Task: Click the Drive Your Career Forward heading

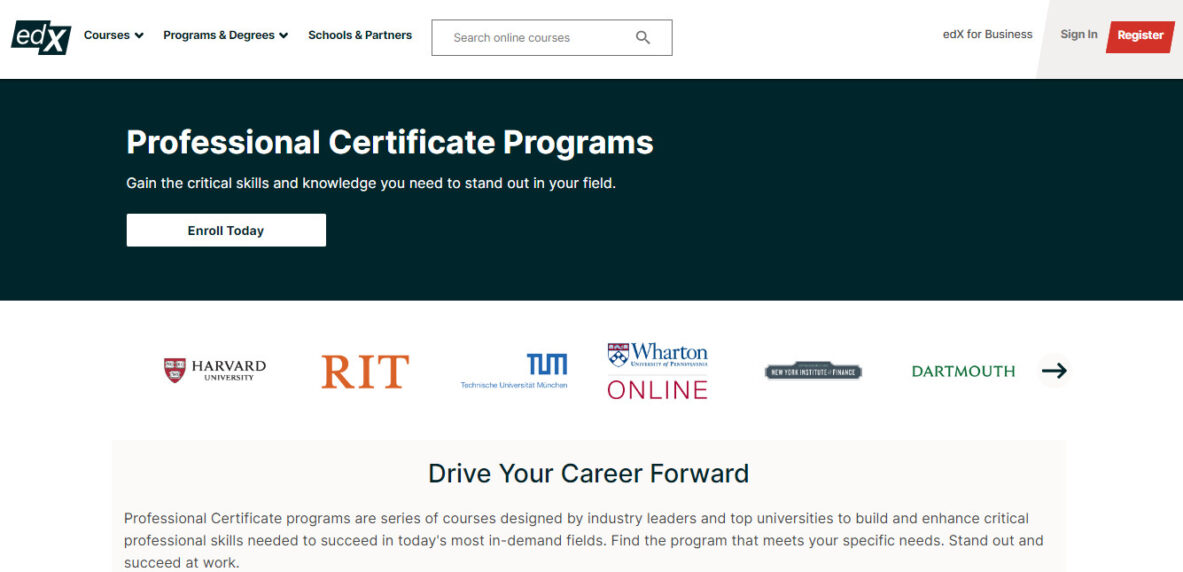Action: 588,473
